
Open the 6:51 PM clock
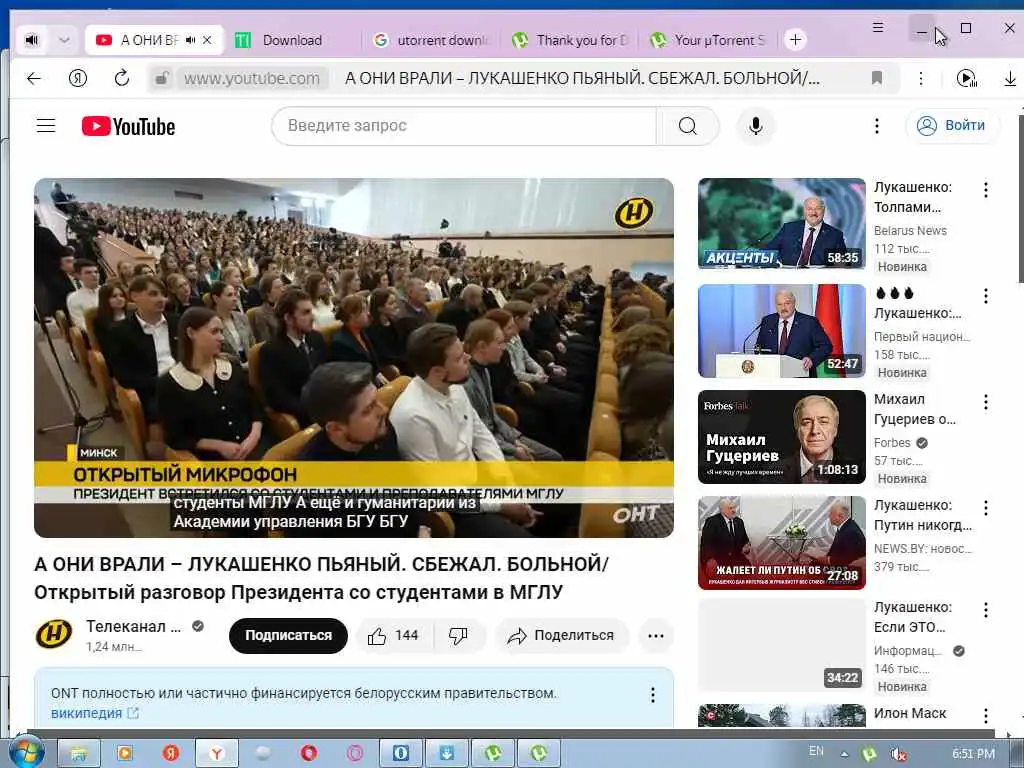[x=973, y=754]
